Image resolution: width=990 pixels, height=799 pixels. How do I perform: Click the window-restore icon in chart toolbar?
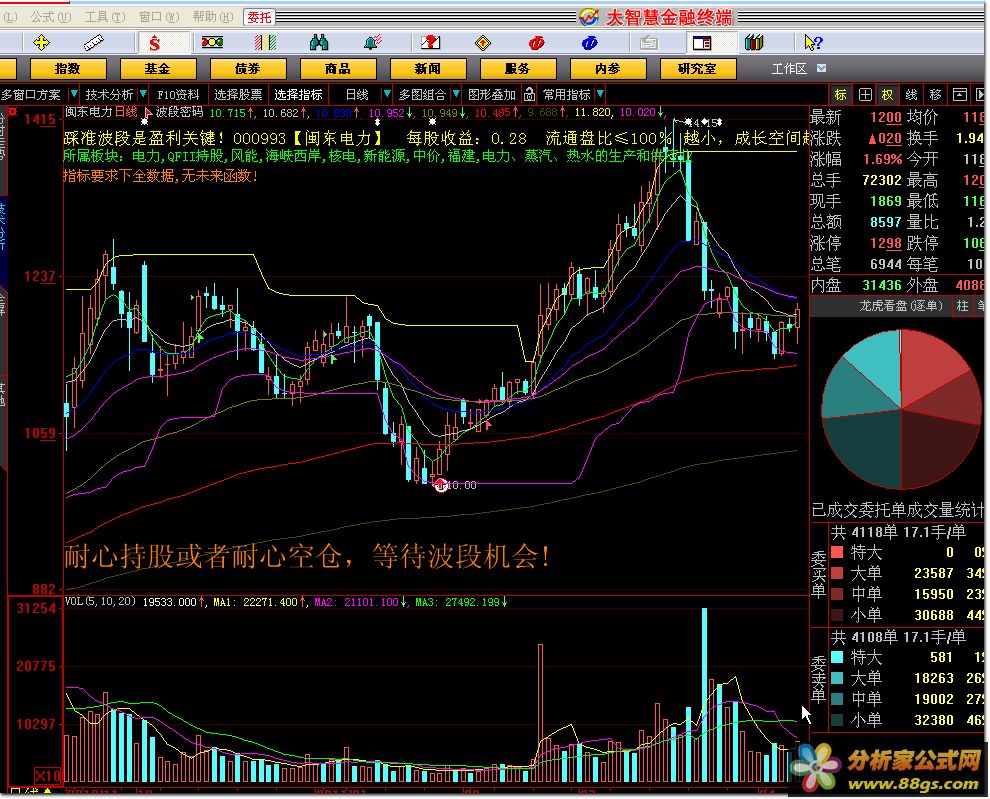960,95
